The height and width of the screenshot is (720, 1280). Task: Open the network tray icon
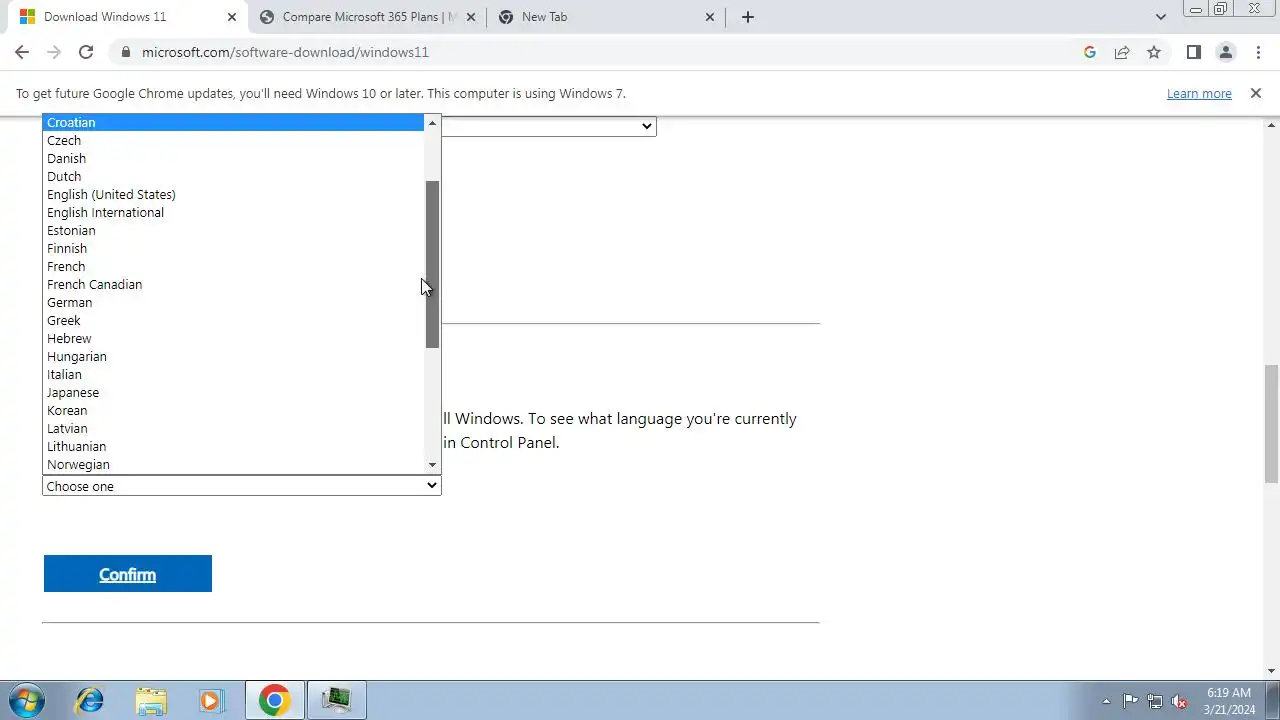point(1155,701)
